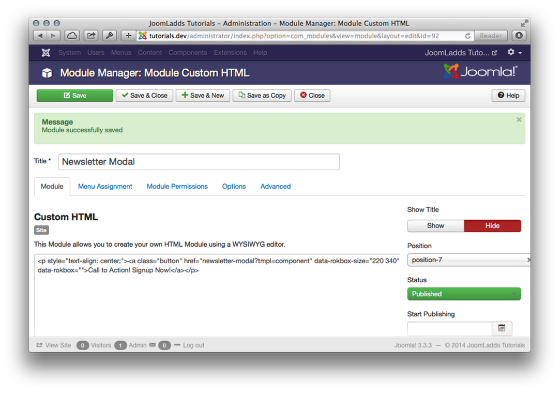This screenshot has height=393, width=560.
Task: Clear the position-7 selection with x
Action: (529, 260)
